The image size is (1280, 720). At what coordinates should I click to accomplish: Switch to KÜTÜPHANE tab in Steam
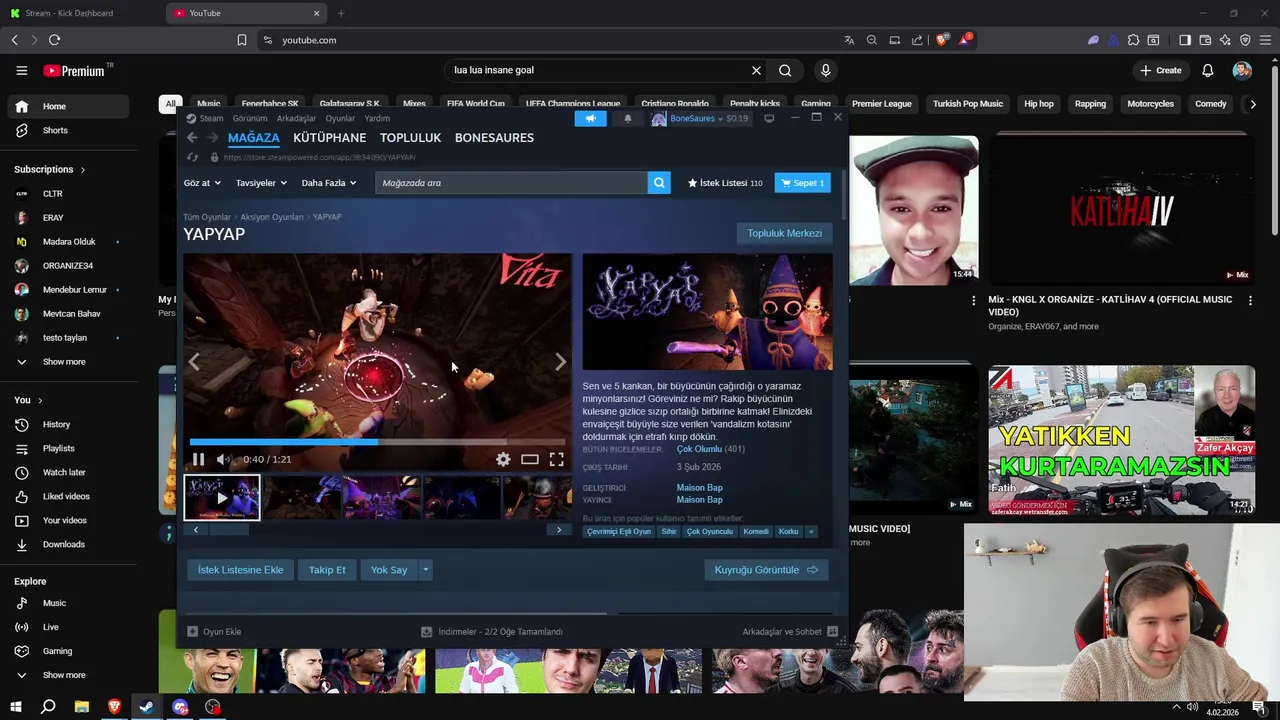(329, 138)
